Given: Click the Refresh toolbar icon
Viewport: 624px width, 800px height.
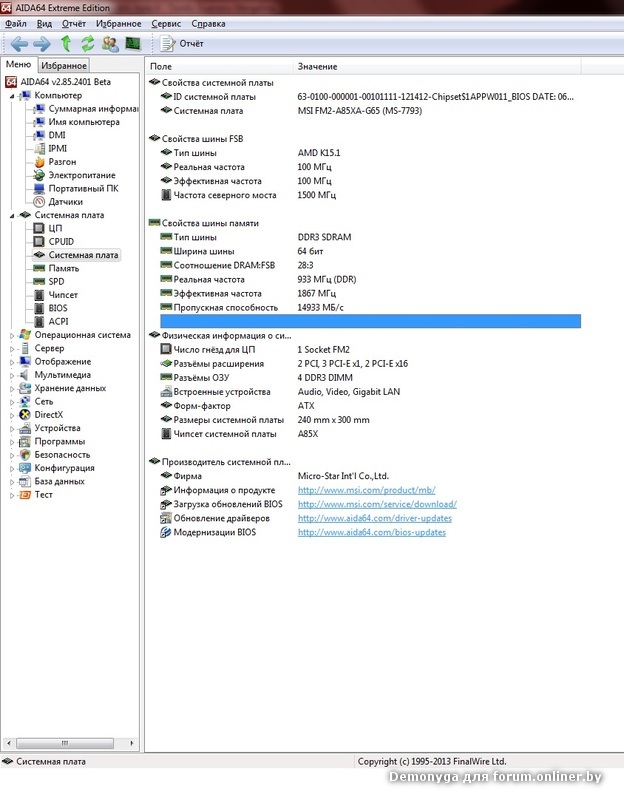Looking at the screenshot, I should 88,44.
